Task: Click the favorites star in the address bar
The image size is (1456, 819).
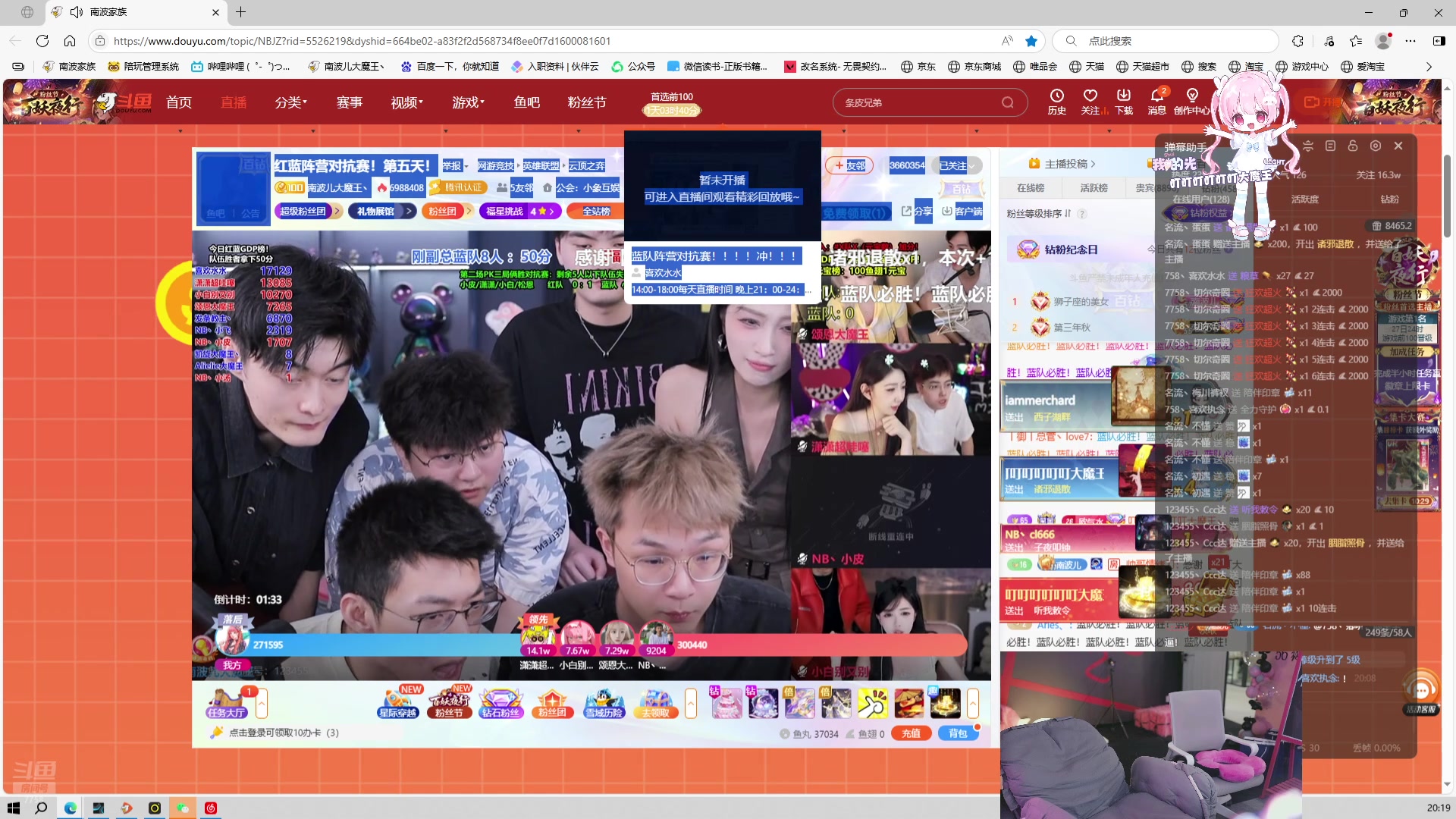Action: [1031, 41]
